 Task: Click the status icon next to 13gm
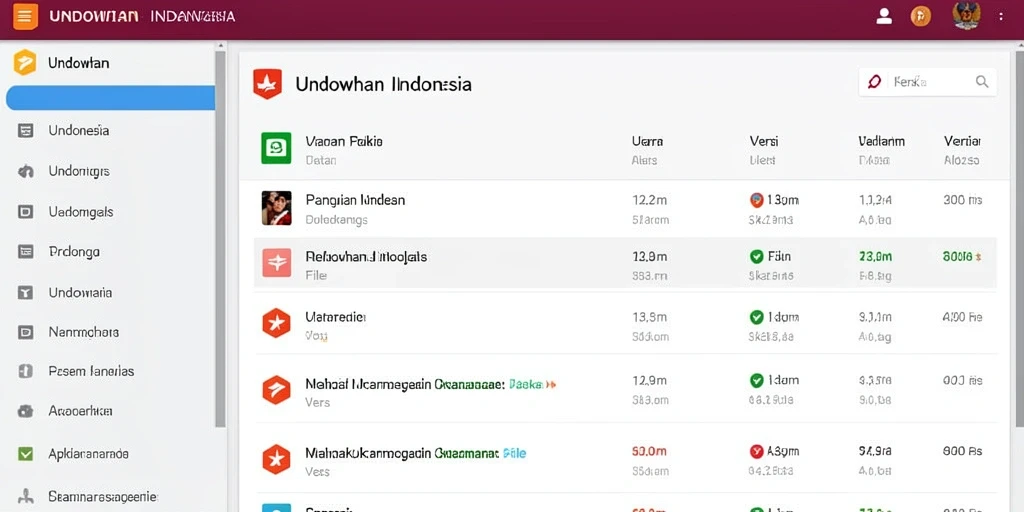pos(756,200)
